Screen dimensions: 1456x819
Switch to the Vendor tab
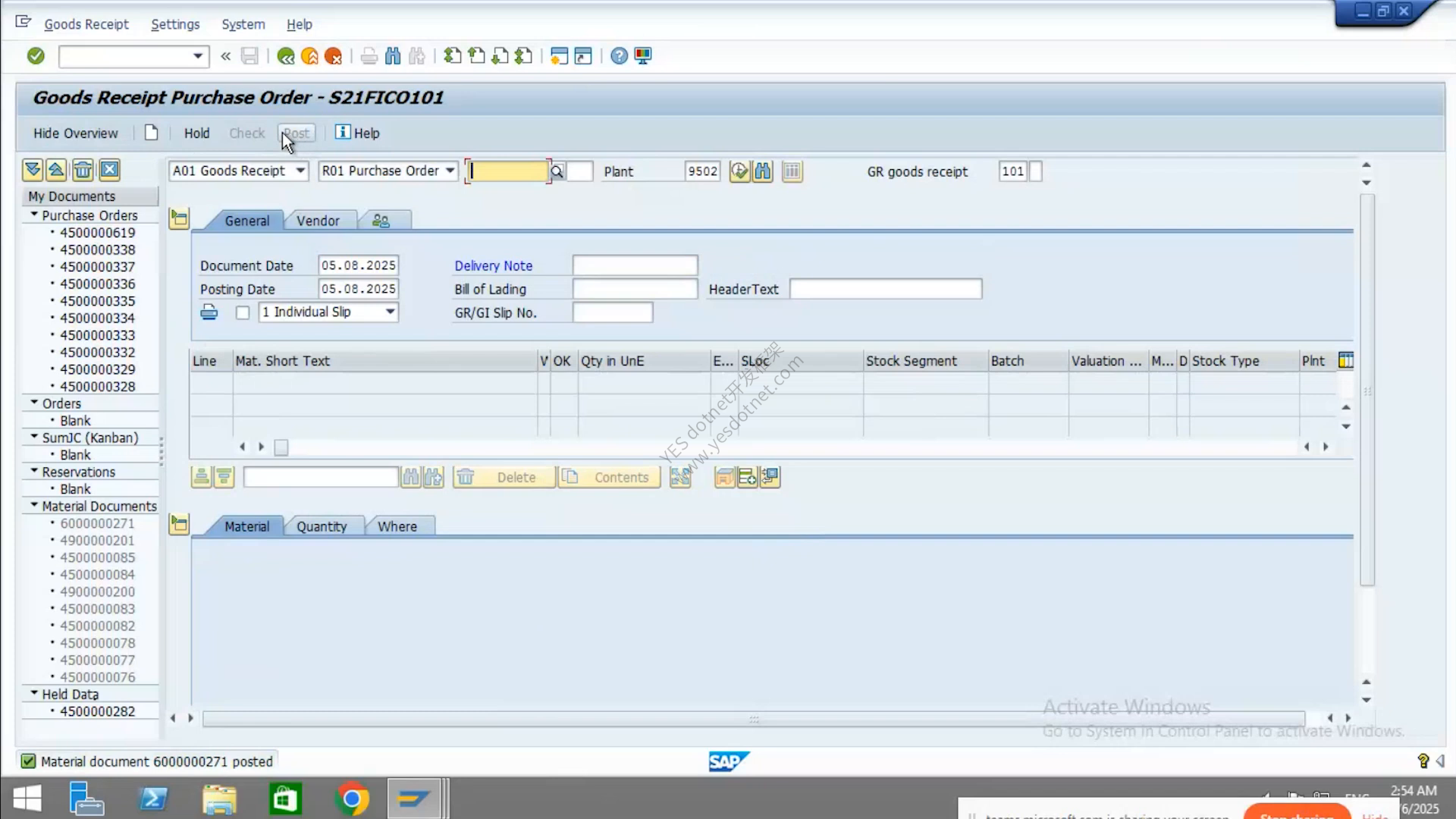pos(318,221)
